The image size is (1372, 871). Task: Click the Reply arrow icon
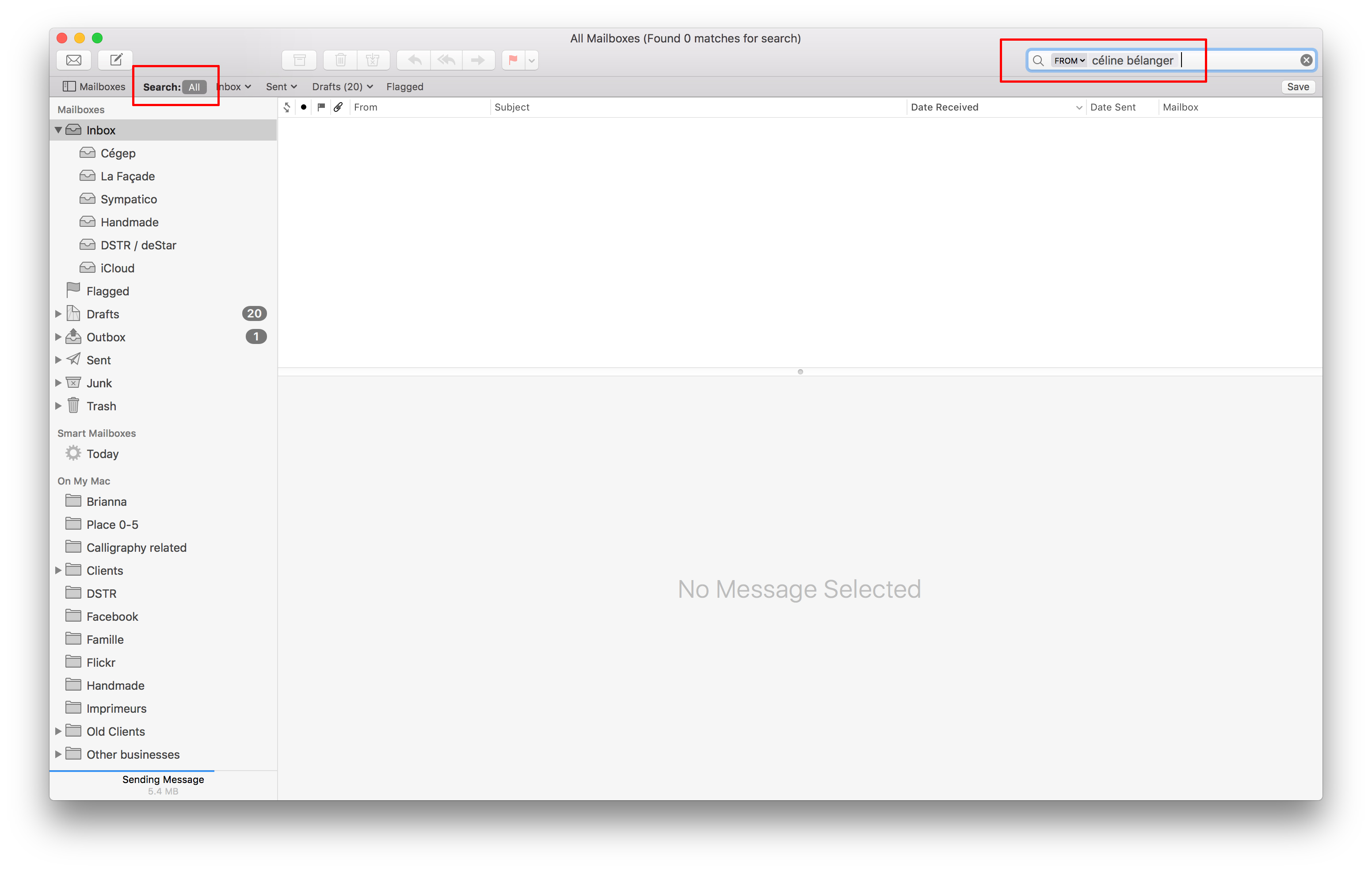414,60
